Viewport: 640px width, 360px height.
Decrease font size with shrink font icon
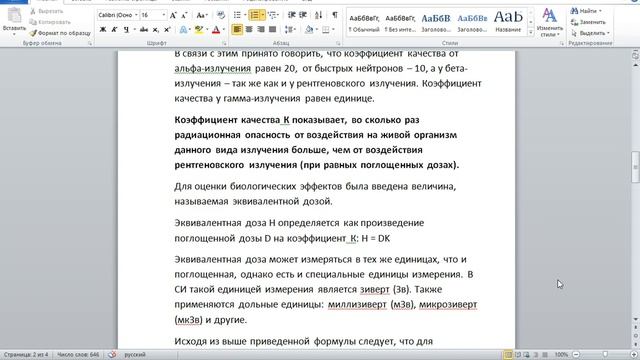pyautogui.click(x=184, y=15)
